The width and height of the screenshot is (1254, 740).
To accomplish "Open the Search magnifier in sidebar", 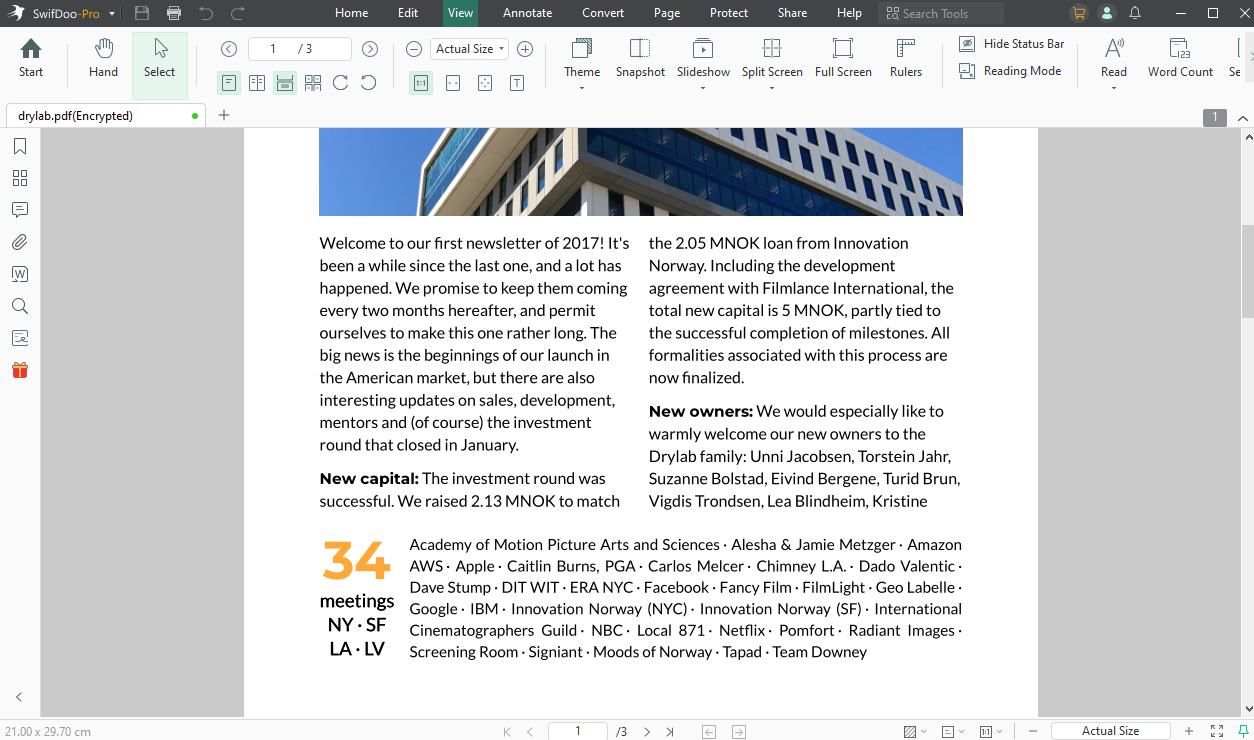I will pyautogui.click(x=20, y=306).
